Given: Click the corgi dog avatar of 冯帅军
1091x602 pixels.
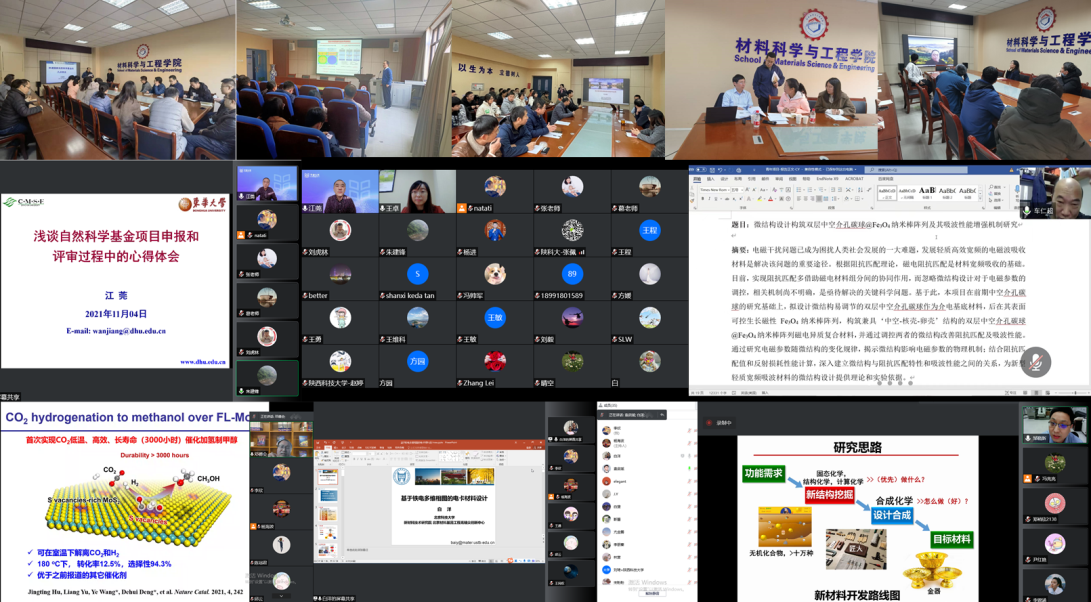Looking at the screenshot, I should tap(495, 274).
